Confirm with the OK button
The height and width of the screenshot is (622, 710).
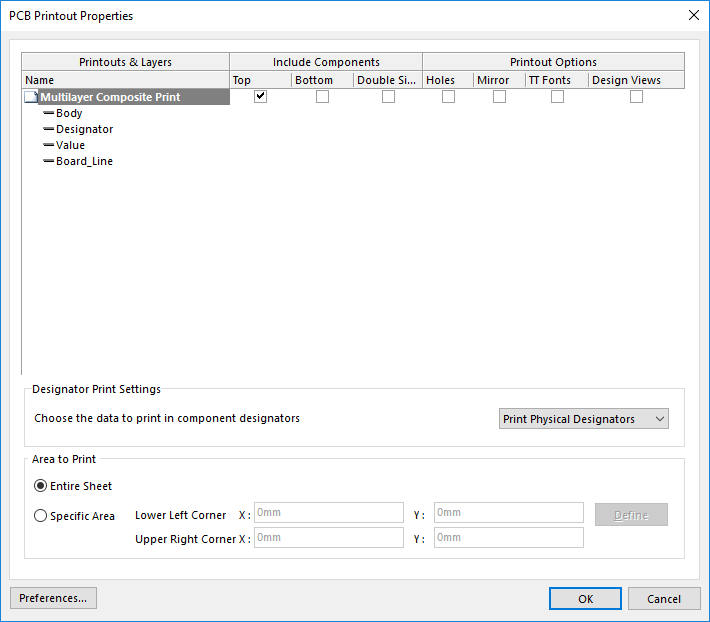tap(585, 598)
